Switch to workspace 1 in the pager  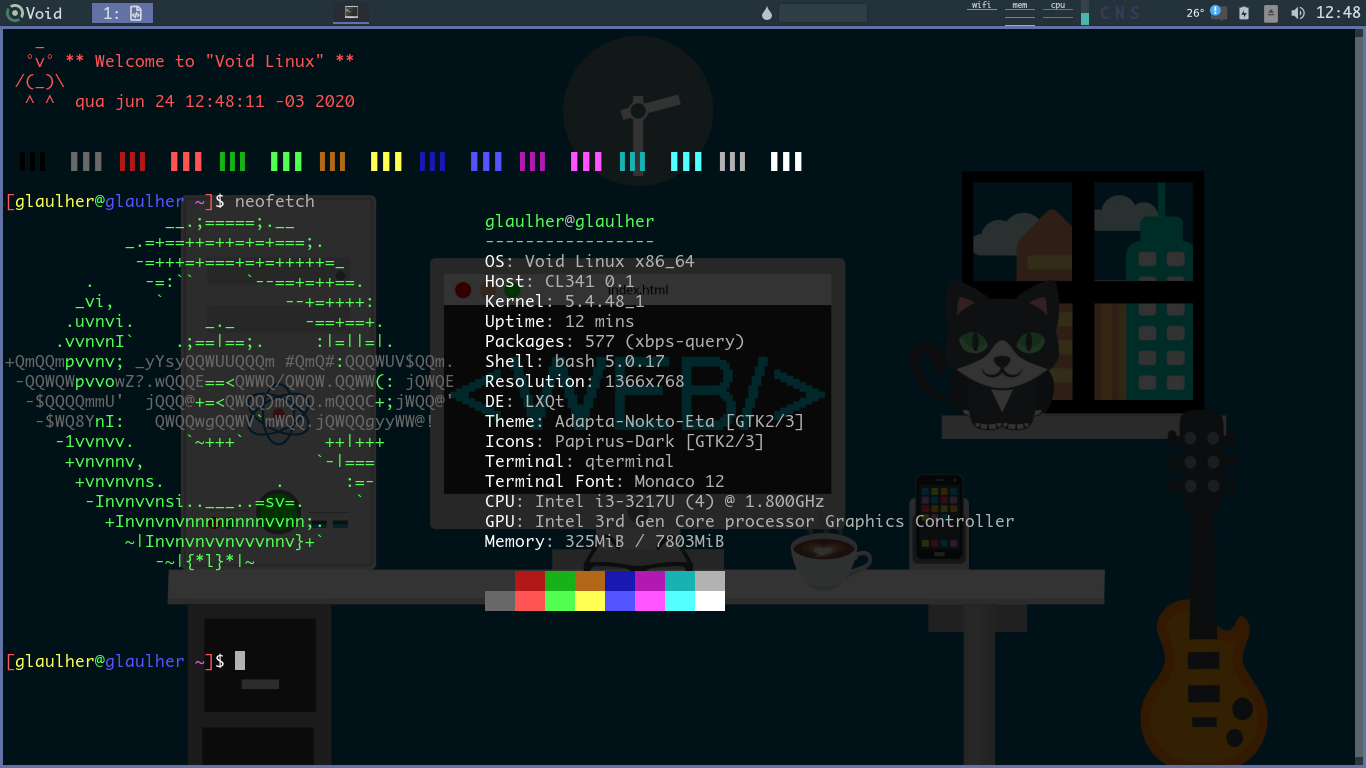pos(122,13)
